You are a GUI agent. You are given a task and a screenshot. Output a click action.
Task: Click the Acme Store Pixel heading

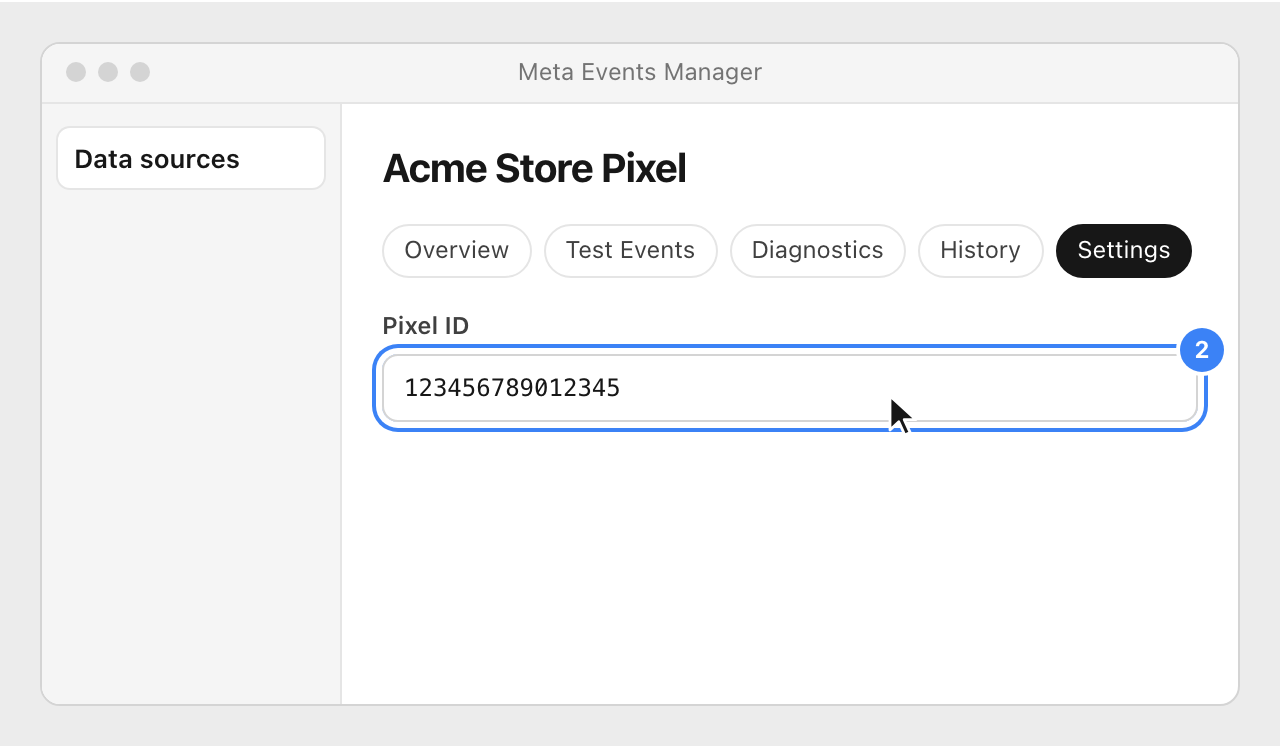[x=535, y=169]
